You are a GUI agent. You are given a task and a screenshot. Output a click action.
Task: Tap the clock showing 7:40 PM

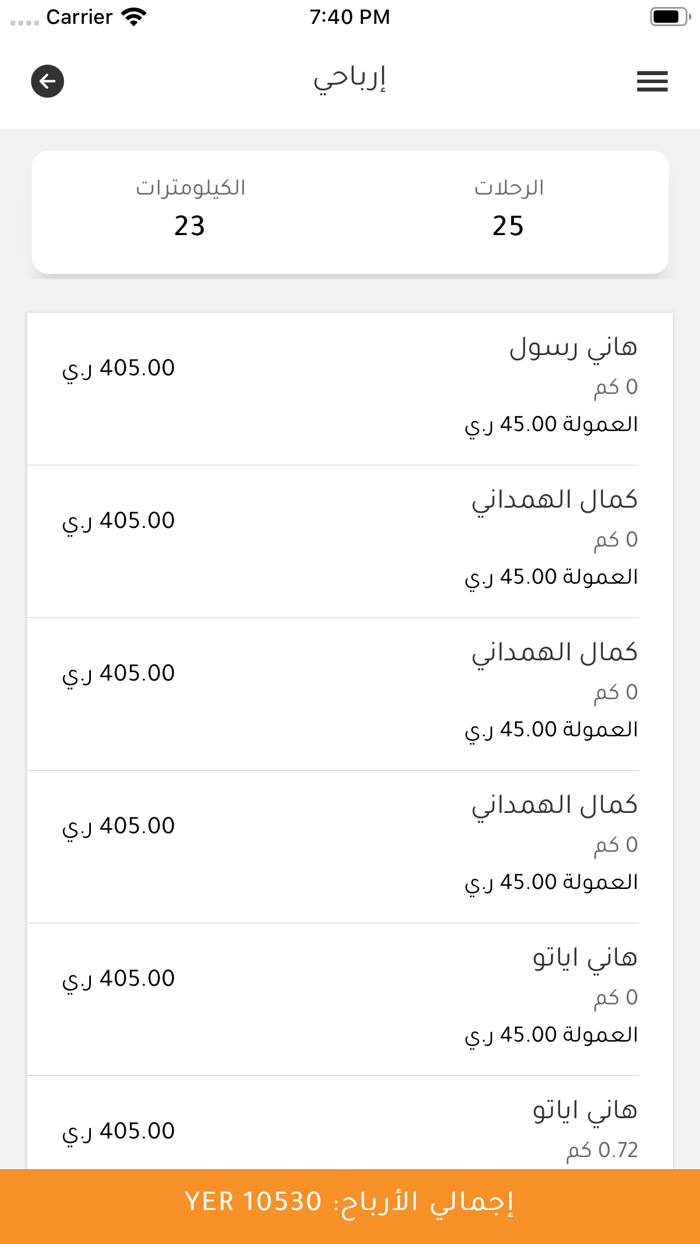pyautogui.click(x=349, y=16)
